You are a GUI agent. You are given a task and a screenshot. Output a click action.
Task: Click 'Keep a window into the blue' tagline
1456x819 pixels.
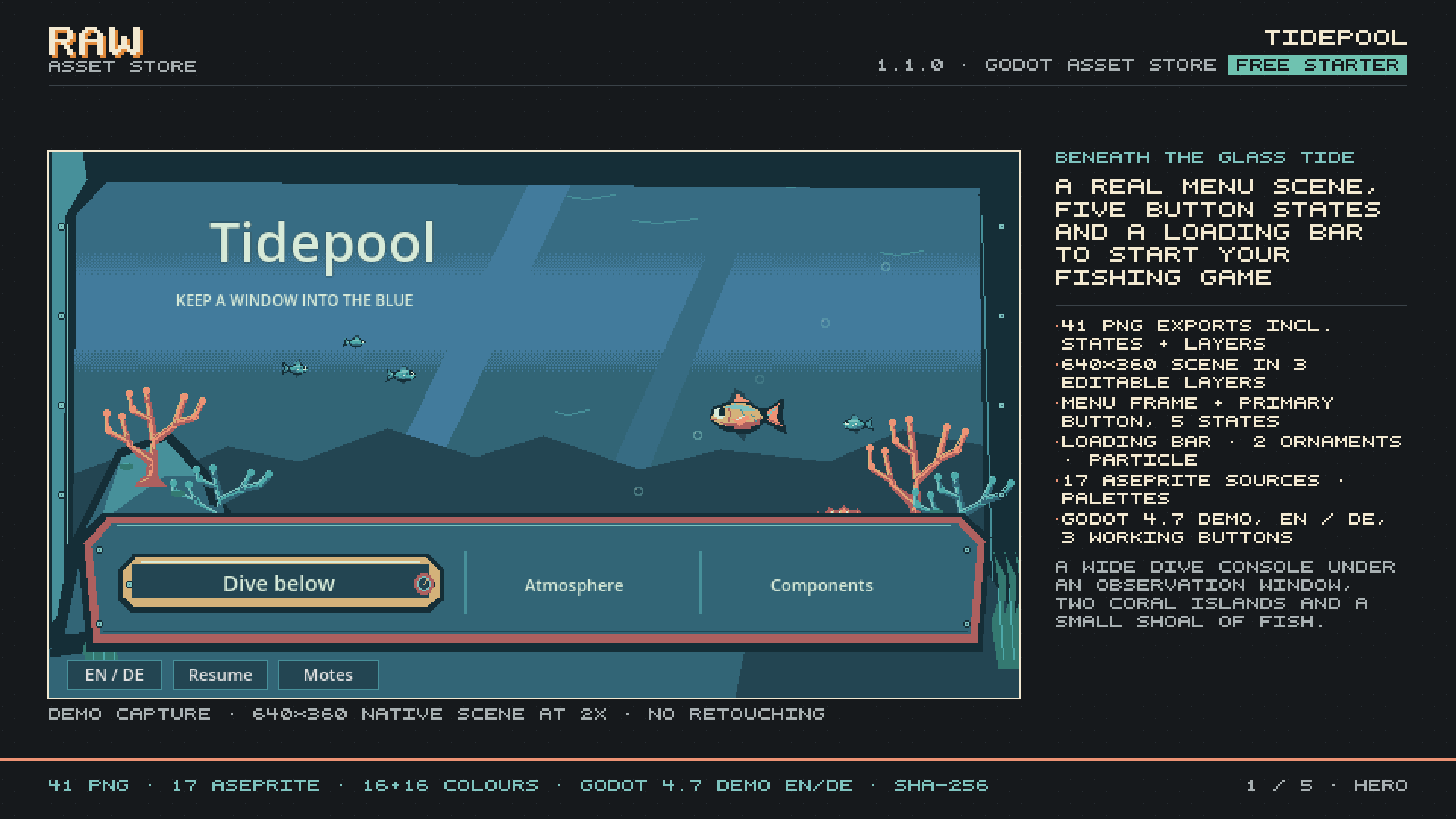pos(294,300)
